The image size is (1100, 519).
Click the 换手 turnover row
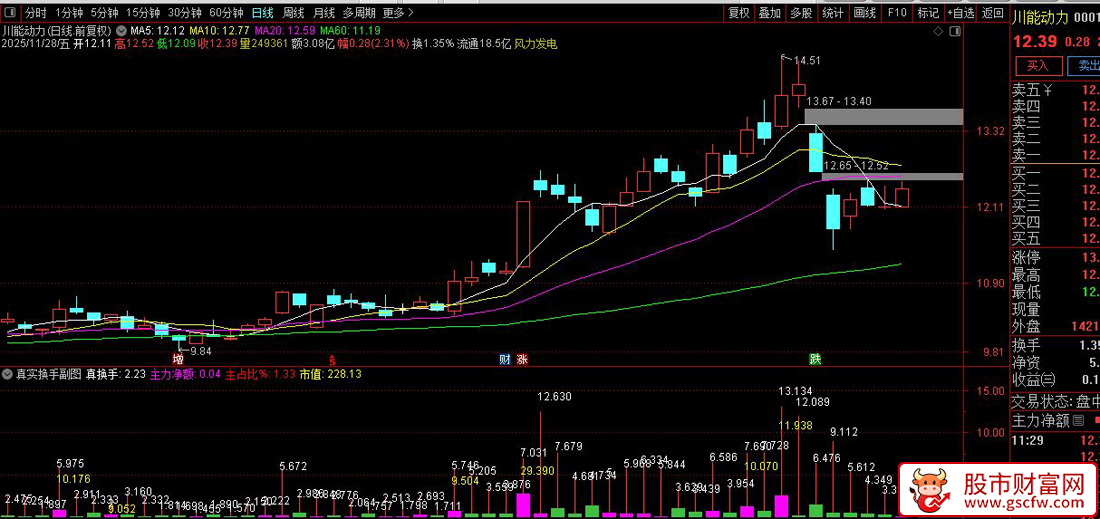pos(1055,345)
